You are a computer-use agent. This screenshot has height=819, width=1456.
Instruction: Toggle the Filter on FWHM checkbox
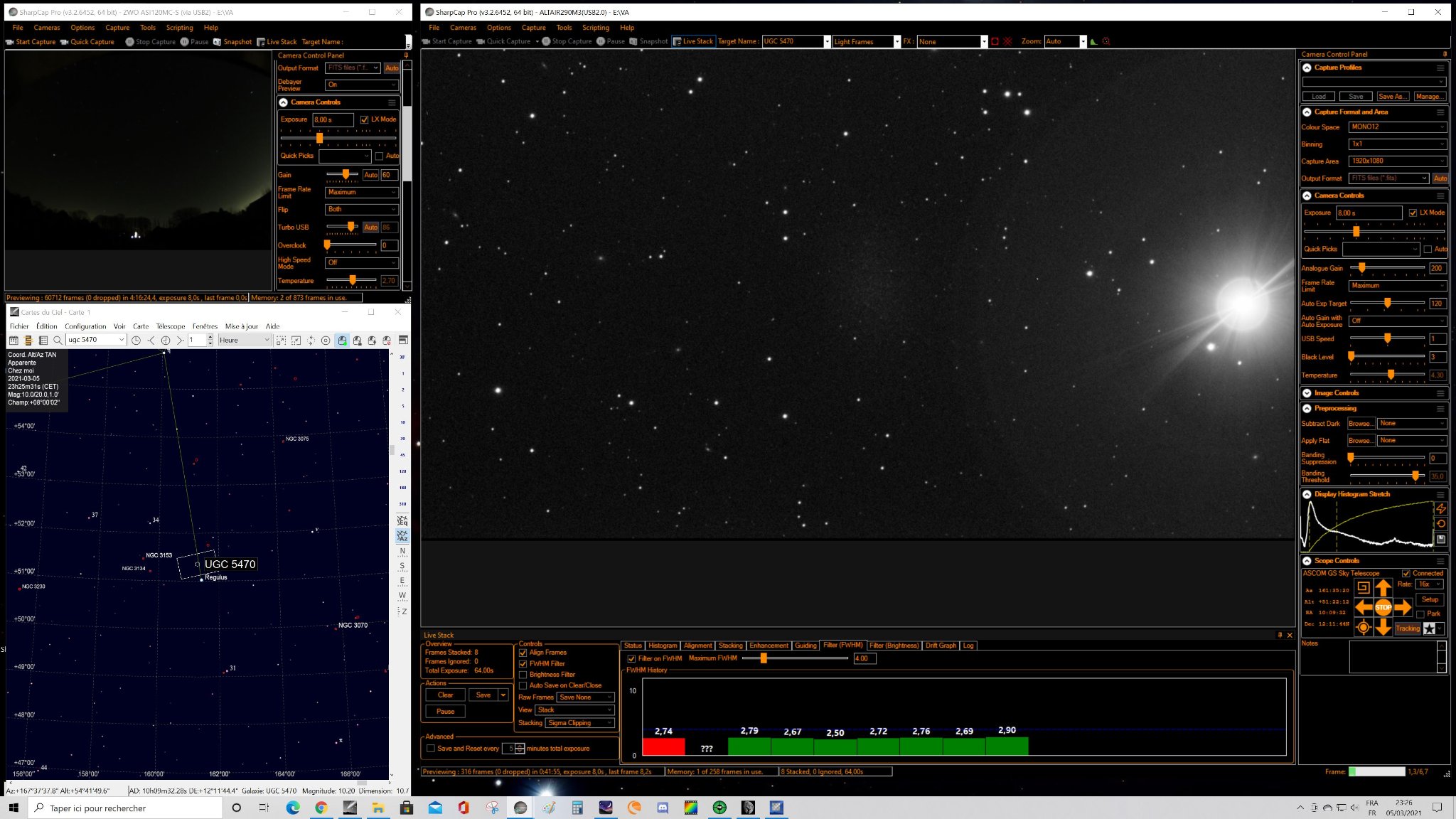[631, 659]
